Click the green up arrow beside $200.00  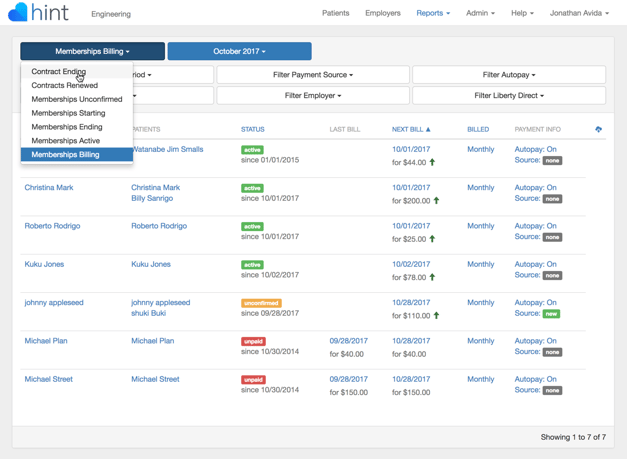436,201
